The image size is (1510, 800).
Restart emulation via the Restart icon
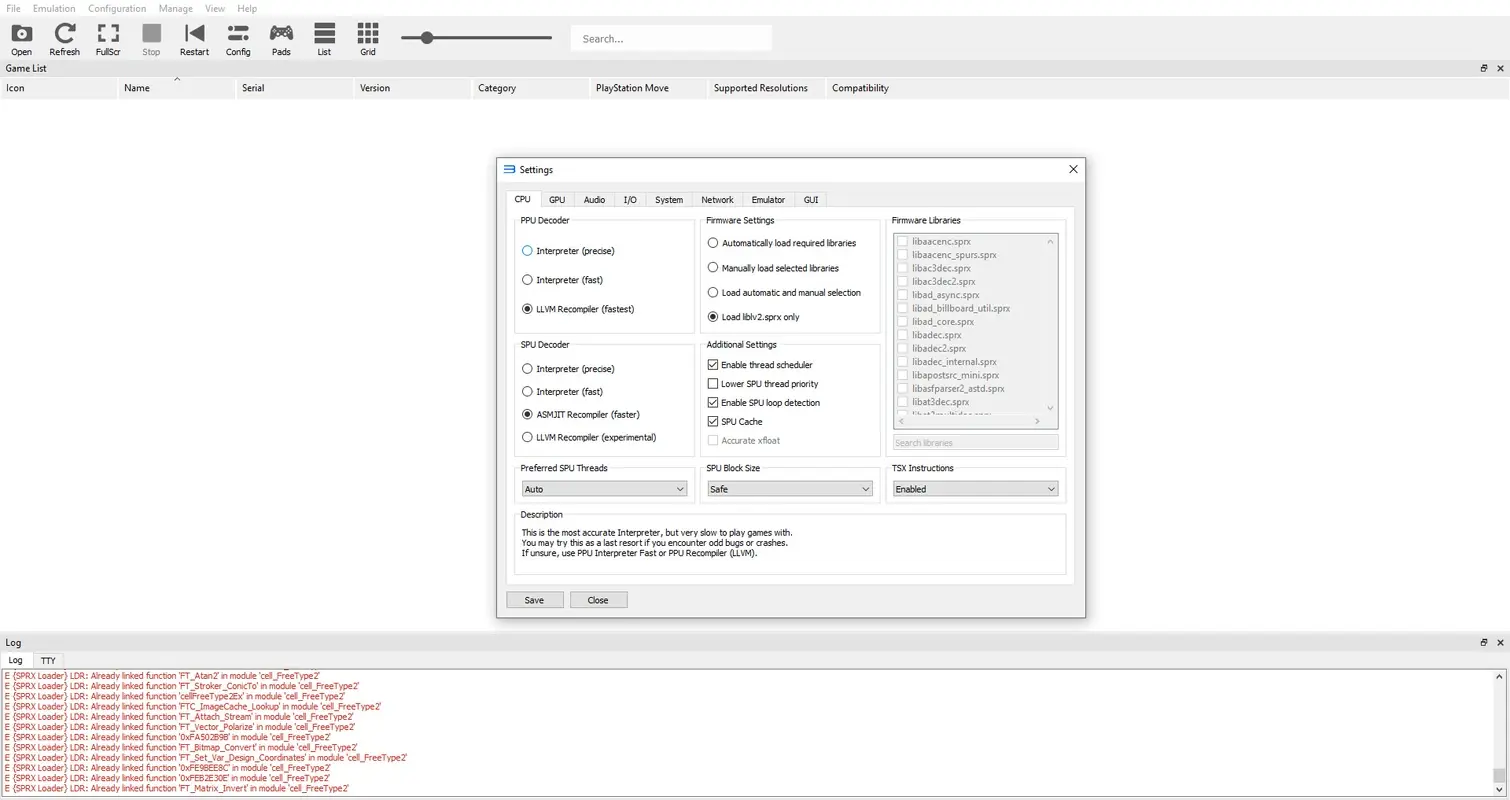tap(194, 38)
